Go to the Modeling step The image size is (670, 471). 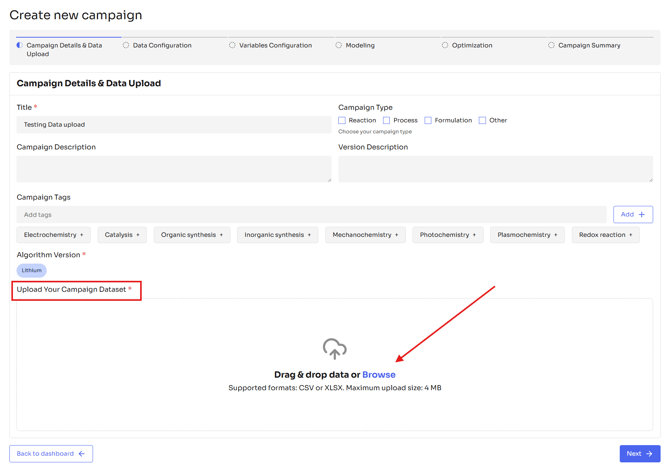coord(355,45)
